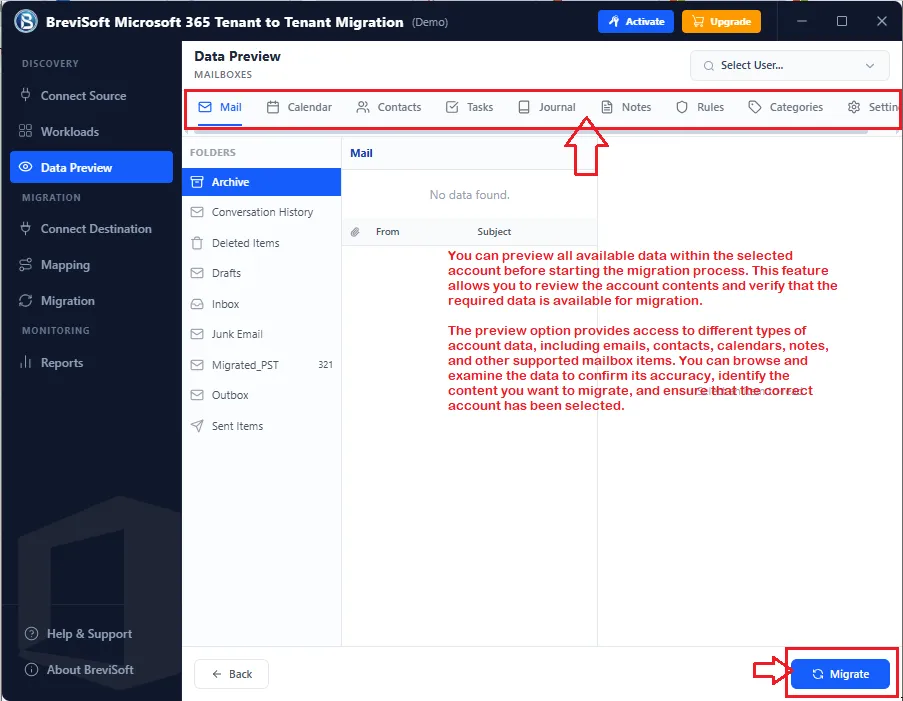This screenshot has width=903, height=701.
Task: Click the tag icon on the Categories tab
Action: pyautogui.click(x=754, y=107)
